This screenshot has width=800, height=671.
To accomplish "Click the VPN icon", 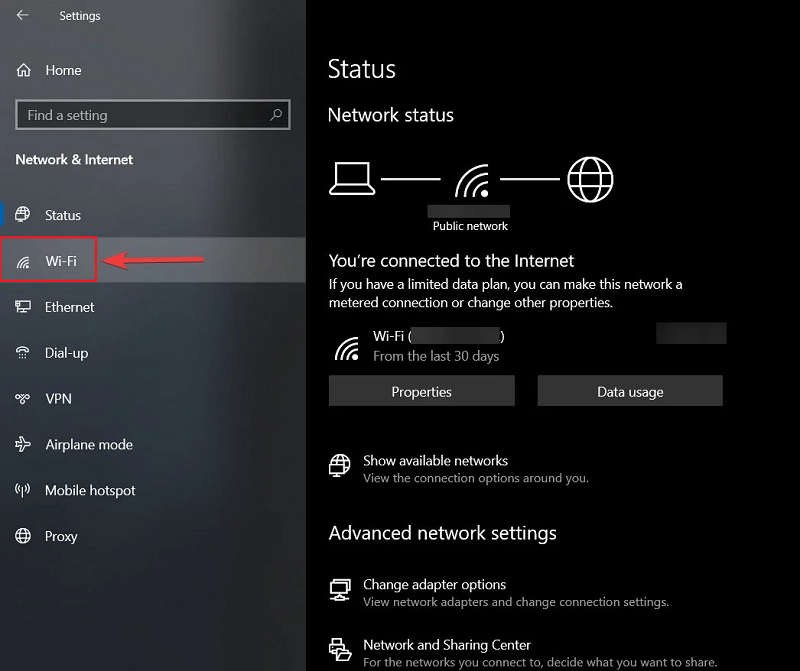I will tap(23, 399).
